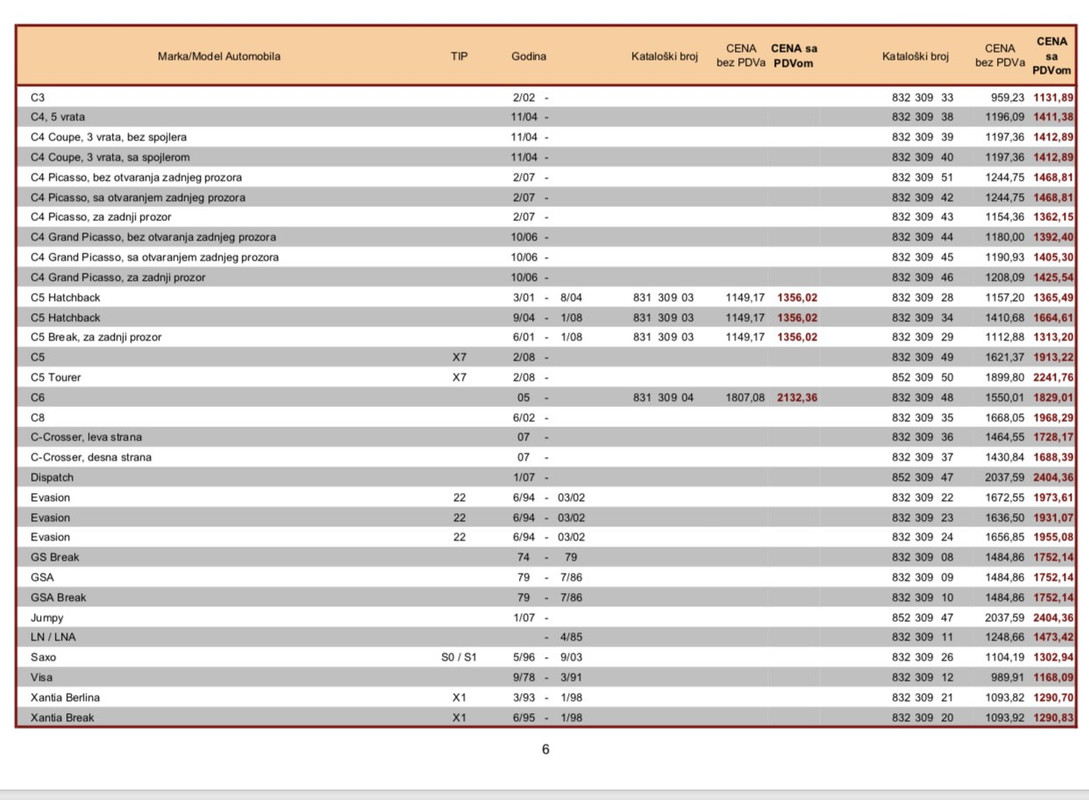The image size is (1089, 800).
Task: Click catalog number '832 309 51'
Action: pos(922,177)
